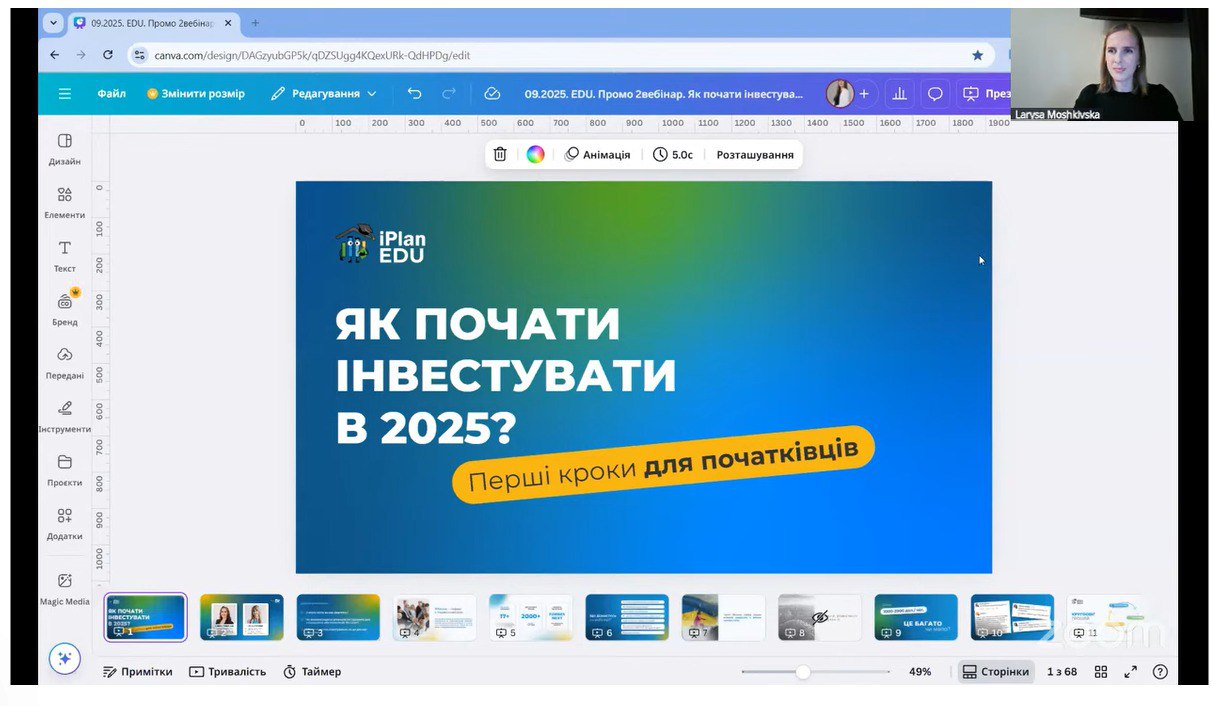Expand the Редагування mode dropdown
The image size is (1212, 706).
[x=324, y=93]
